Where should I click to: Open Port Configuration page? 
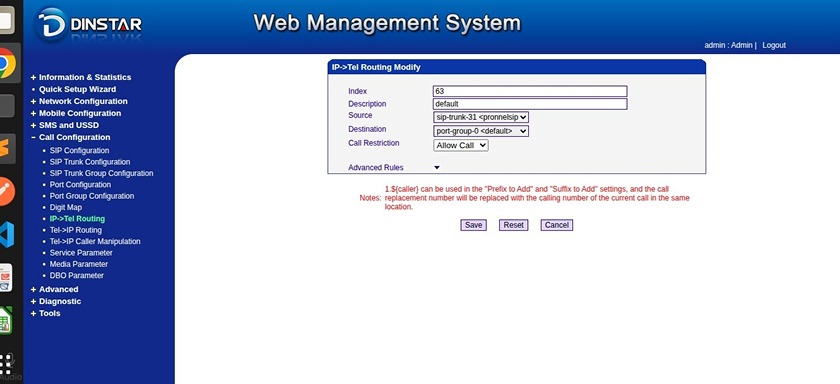click(80, 185)
